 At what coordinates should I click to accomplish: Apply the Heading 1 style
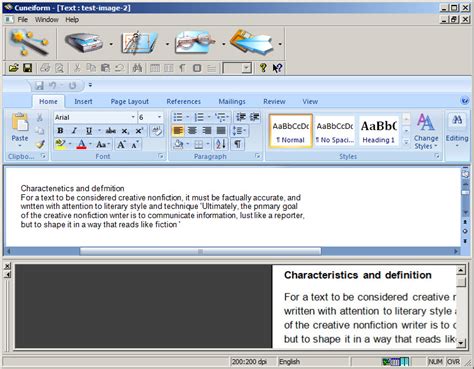point(379,131)
